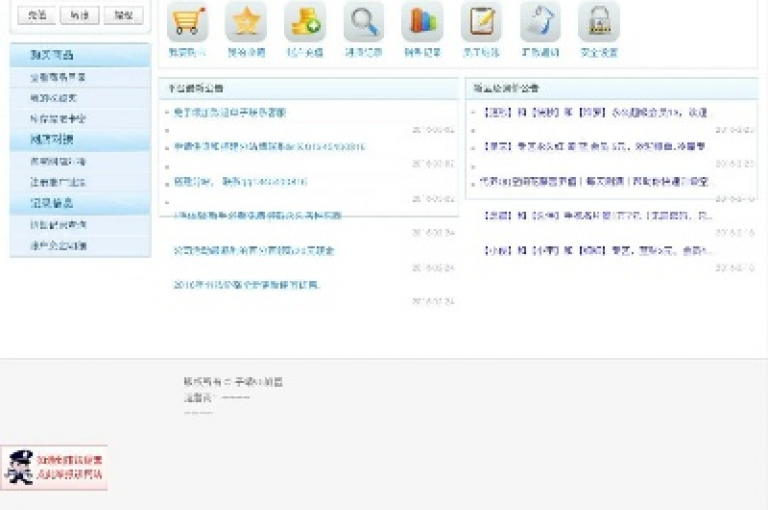The width and height of the screenshot is (768, 510).
Task: Open the shopping cart icon
Action: pyautogui.click(x=188, y=22)
